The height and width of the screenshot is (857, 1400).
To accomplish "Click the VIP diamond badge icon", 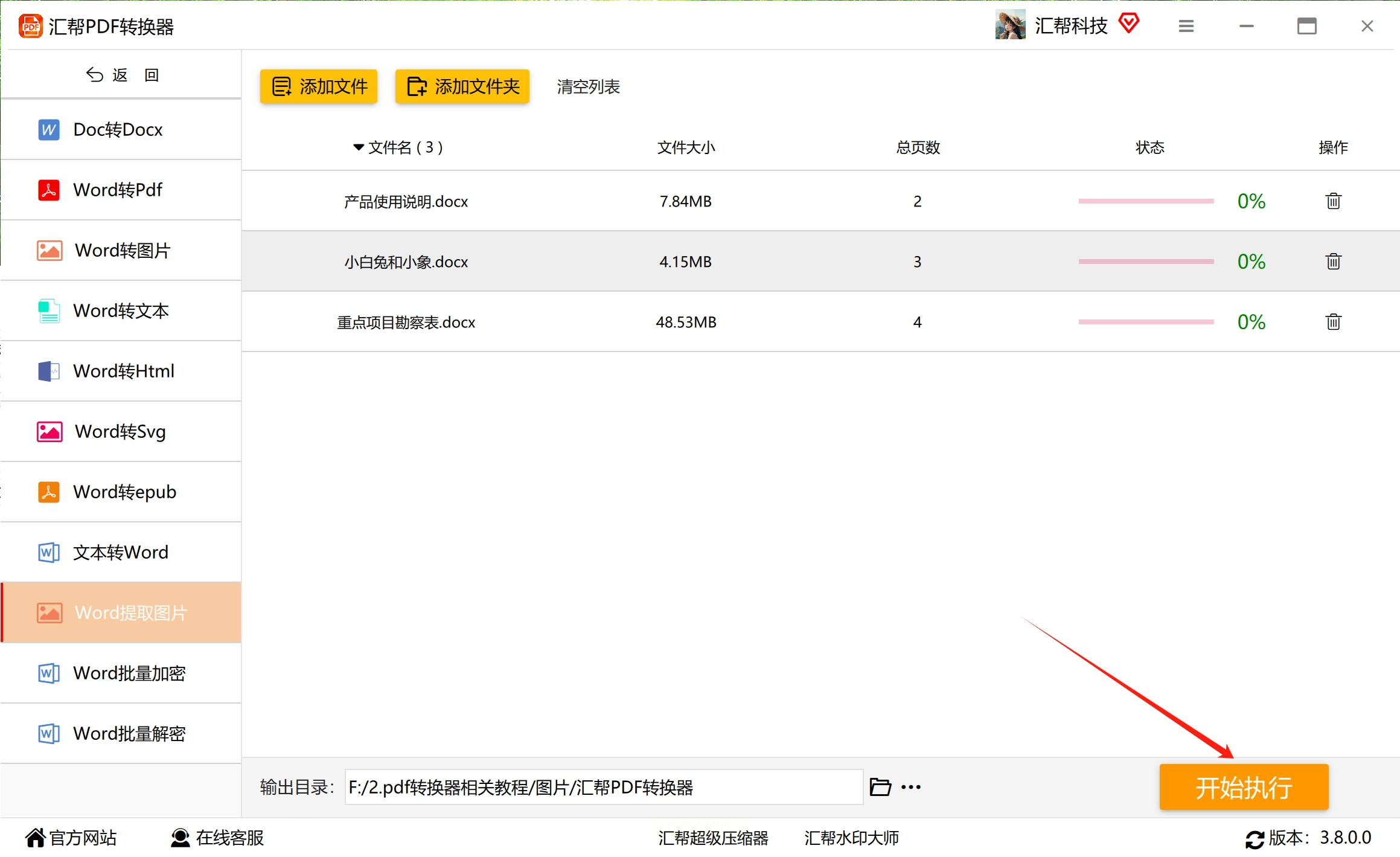I will 1128,24.
